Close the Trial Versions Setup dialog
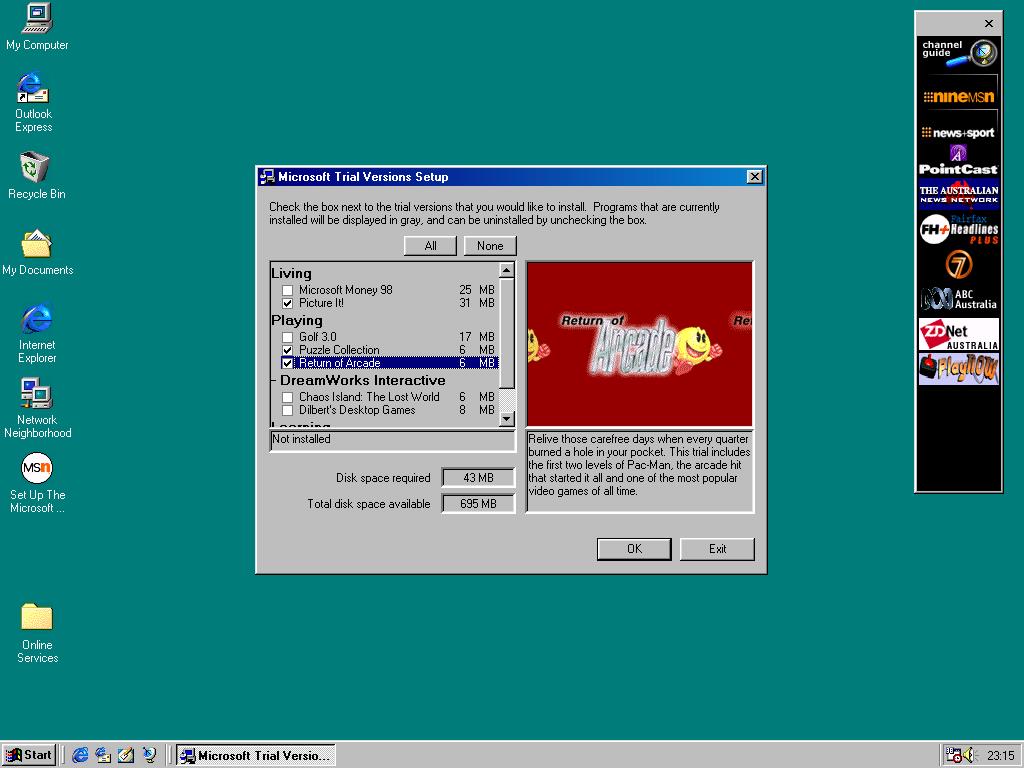The width and height of the screenshot is (1024, 768). (x=754, y=177)
